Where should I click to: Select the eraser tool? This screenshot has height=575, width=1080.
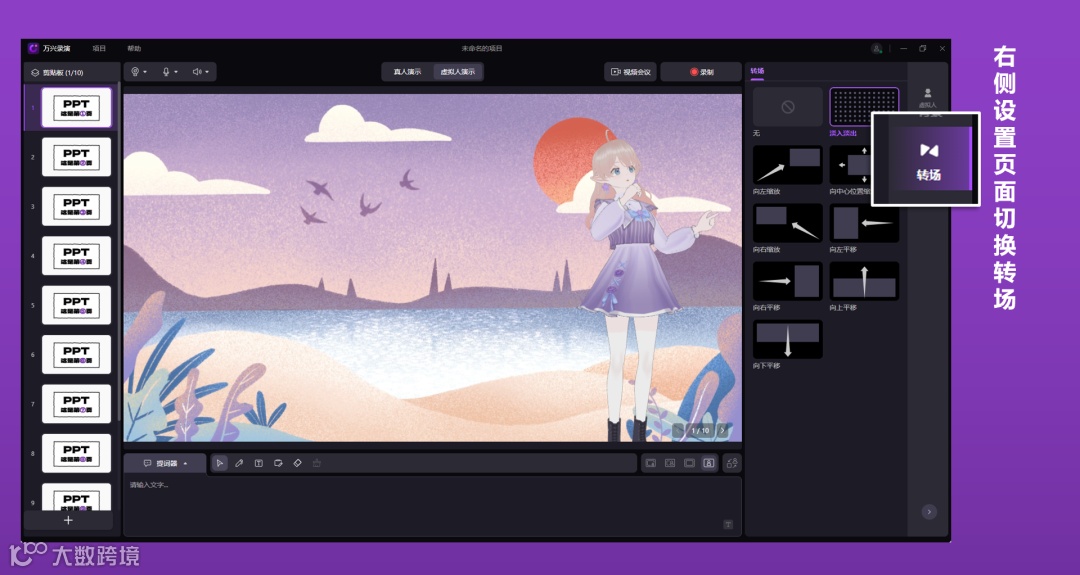coord(298,463)
